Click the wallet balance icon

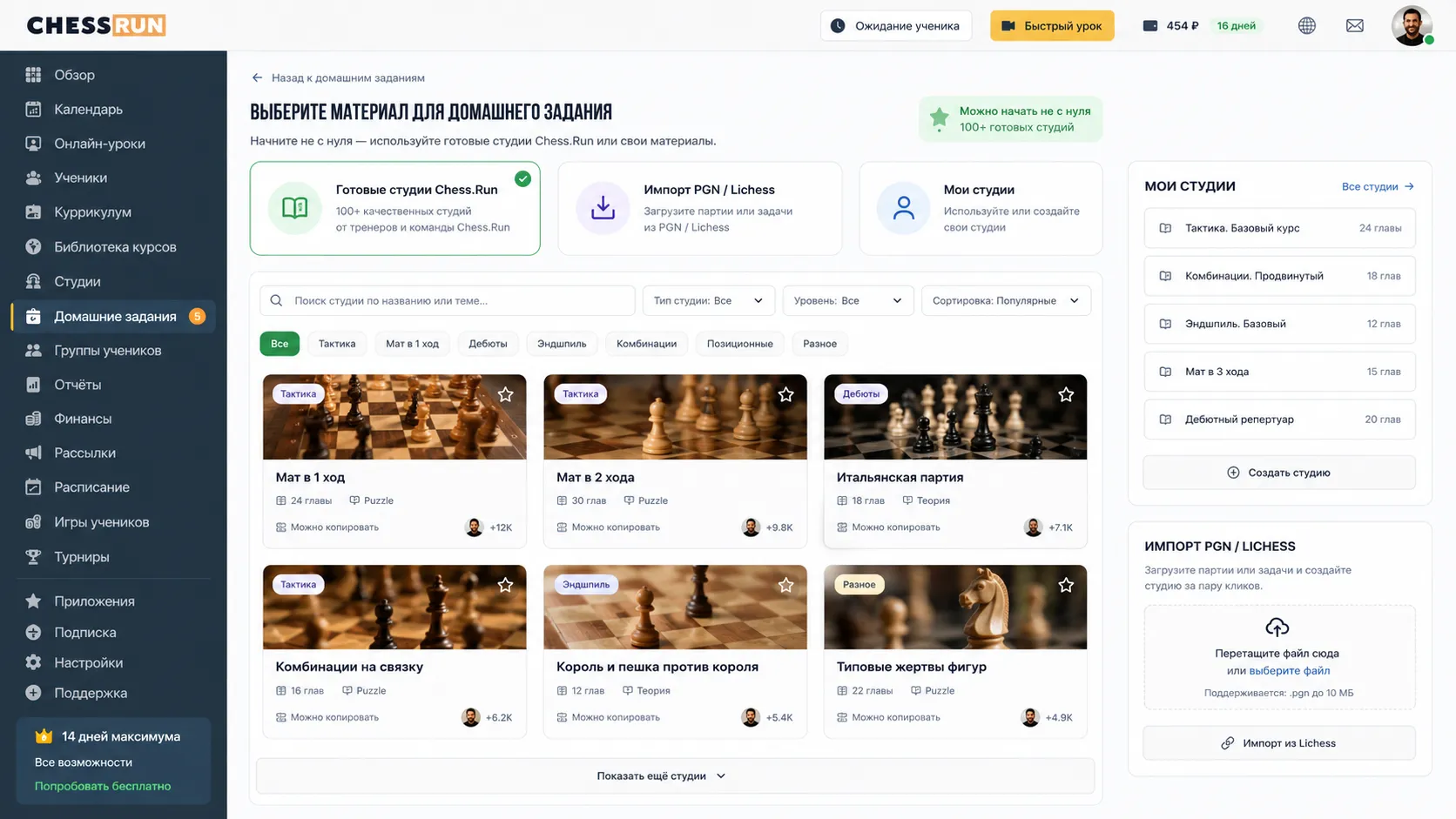tap(1149, 25)
